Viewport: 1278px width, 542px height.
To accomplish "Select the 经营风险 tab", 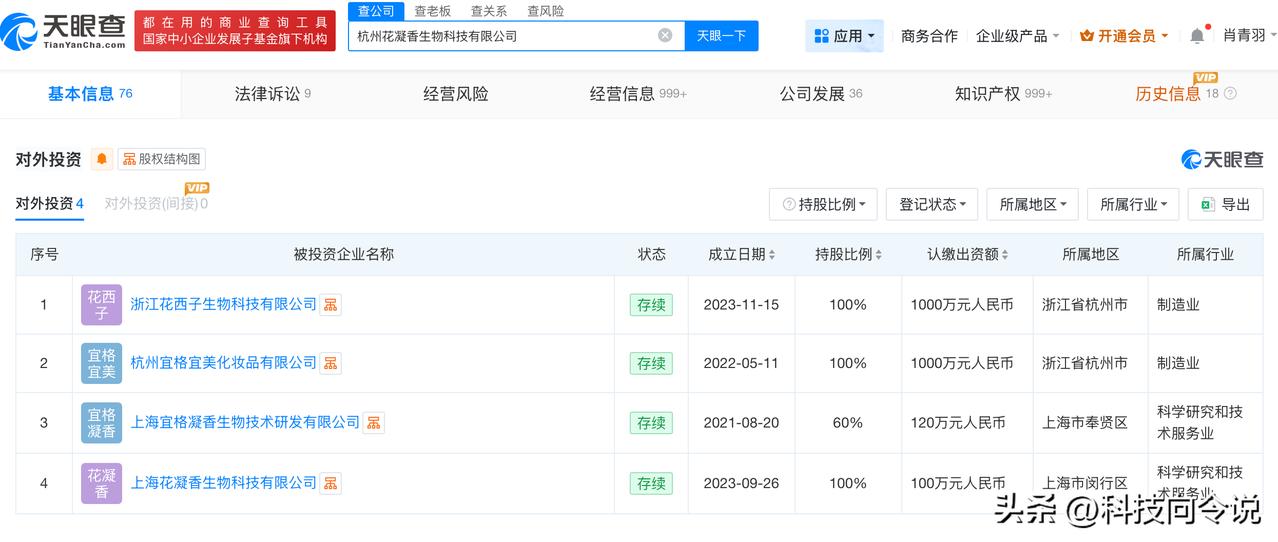I will (456, 94).
